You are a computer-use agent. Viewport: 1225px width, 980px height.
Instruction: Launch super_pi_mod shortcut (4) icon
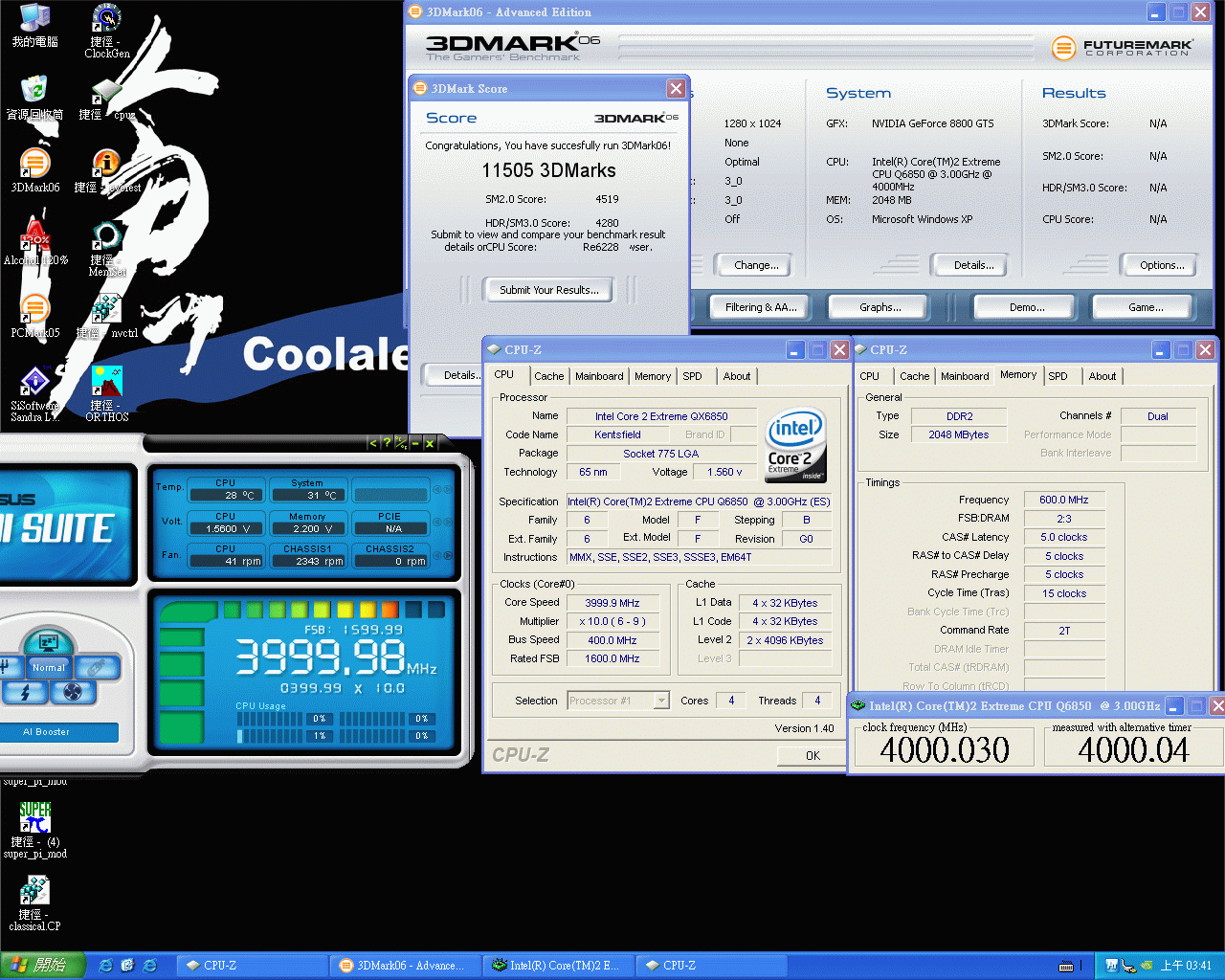point(35,830)
